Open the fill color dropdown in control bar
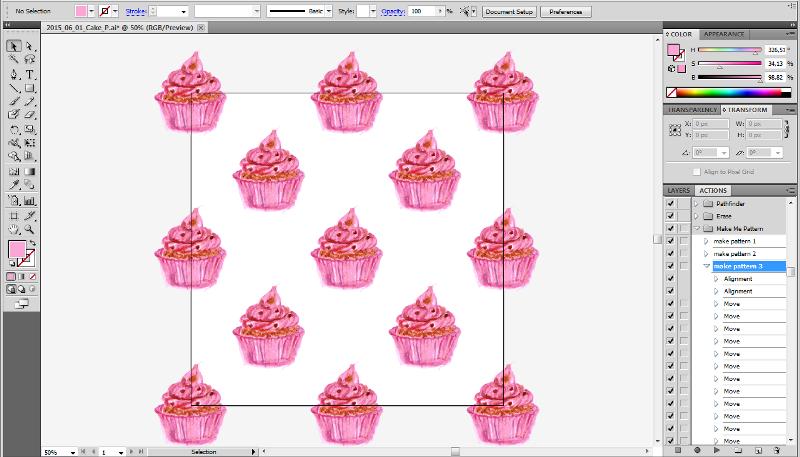Screen dimensions: 800x457 coord(91,11)
